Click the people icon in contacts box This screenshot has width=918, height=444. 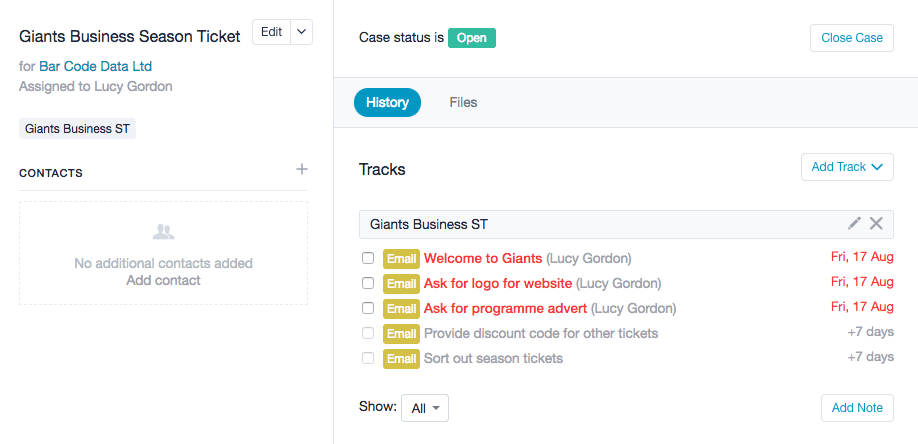tap(163, 233)
